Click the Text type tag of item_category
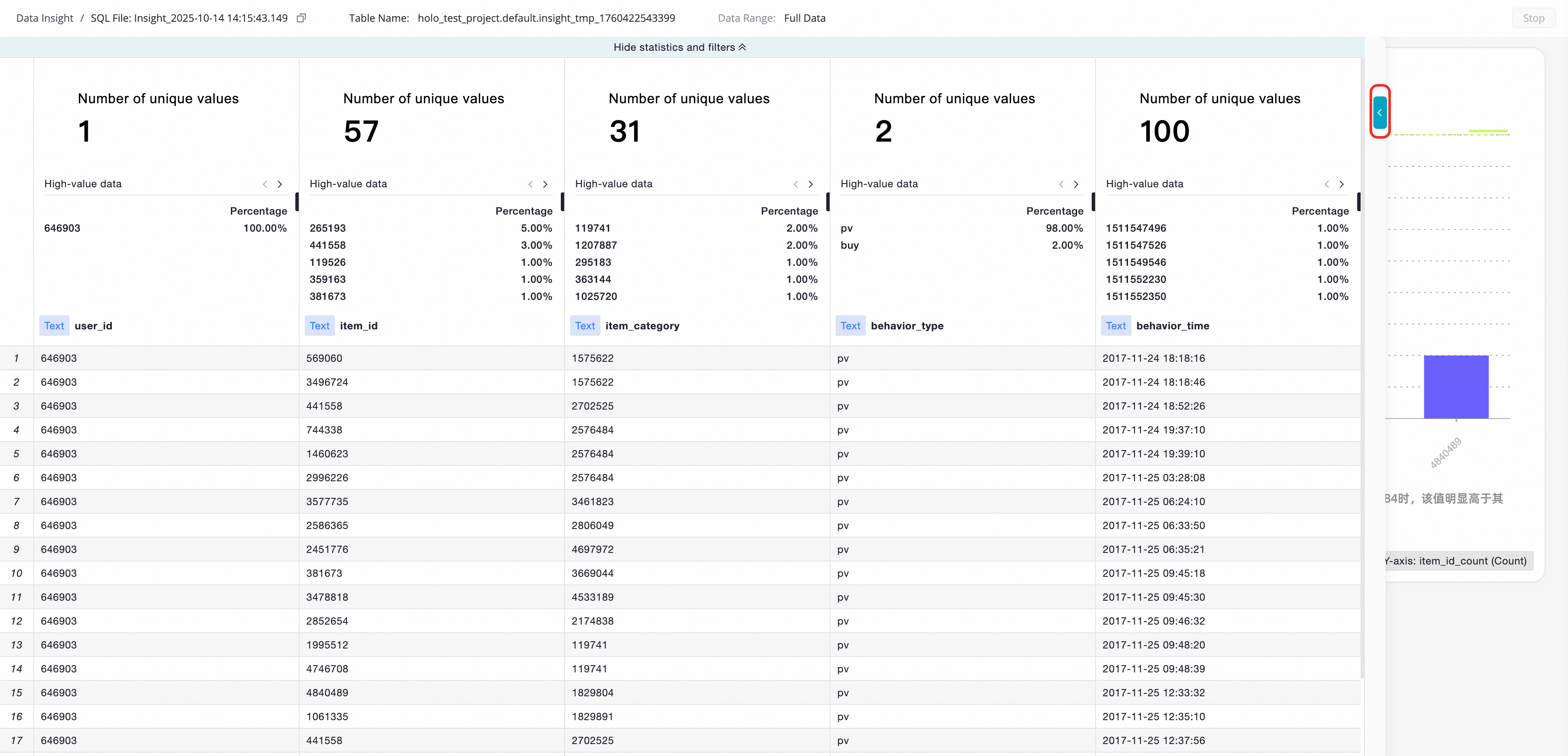Image resolution: width=1568 pixels, height=756 pixels. [584, 326]
